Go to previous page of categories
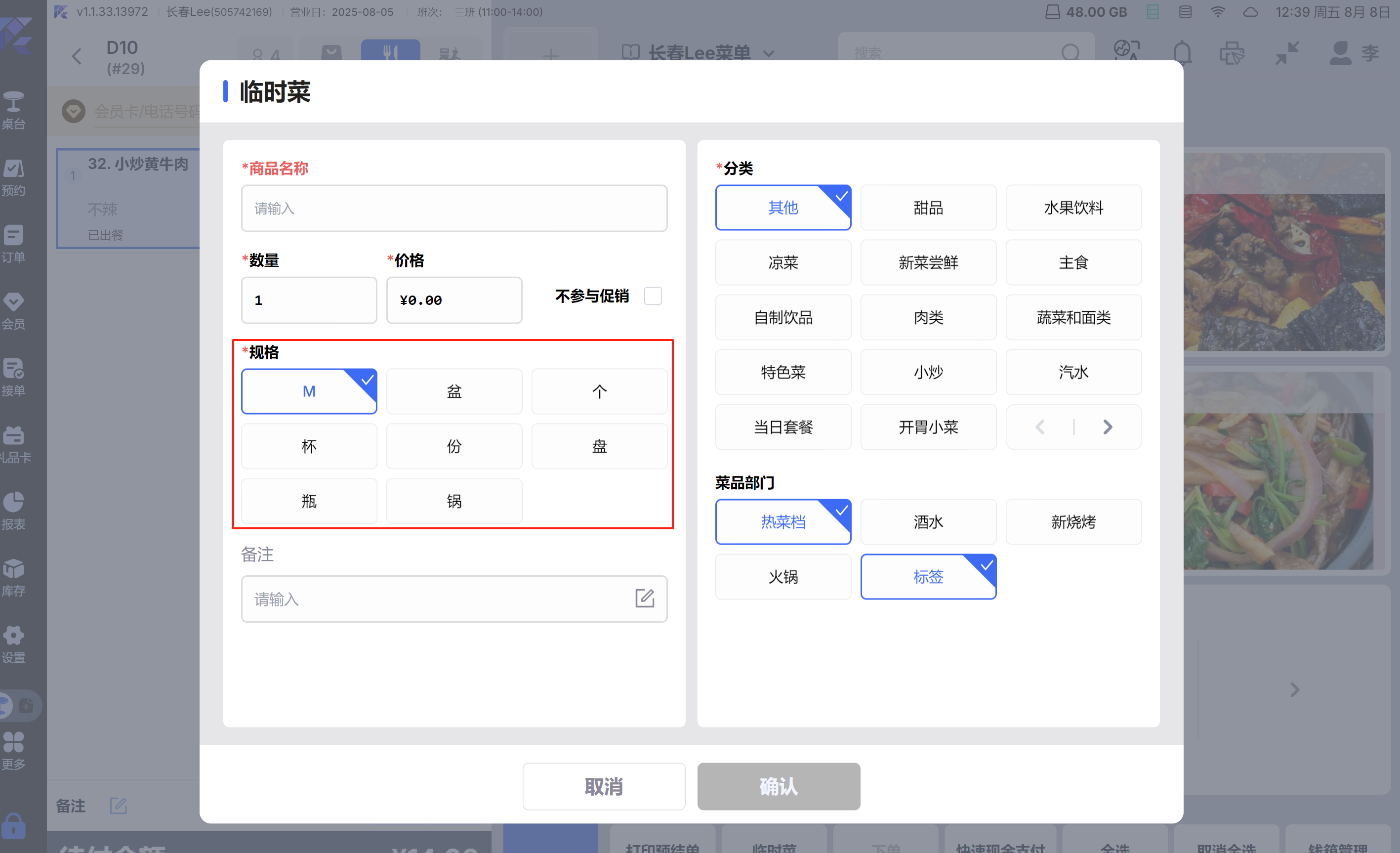This screenshot has width=1400, height=853. pyautogui.click(x=1040, y=427)
